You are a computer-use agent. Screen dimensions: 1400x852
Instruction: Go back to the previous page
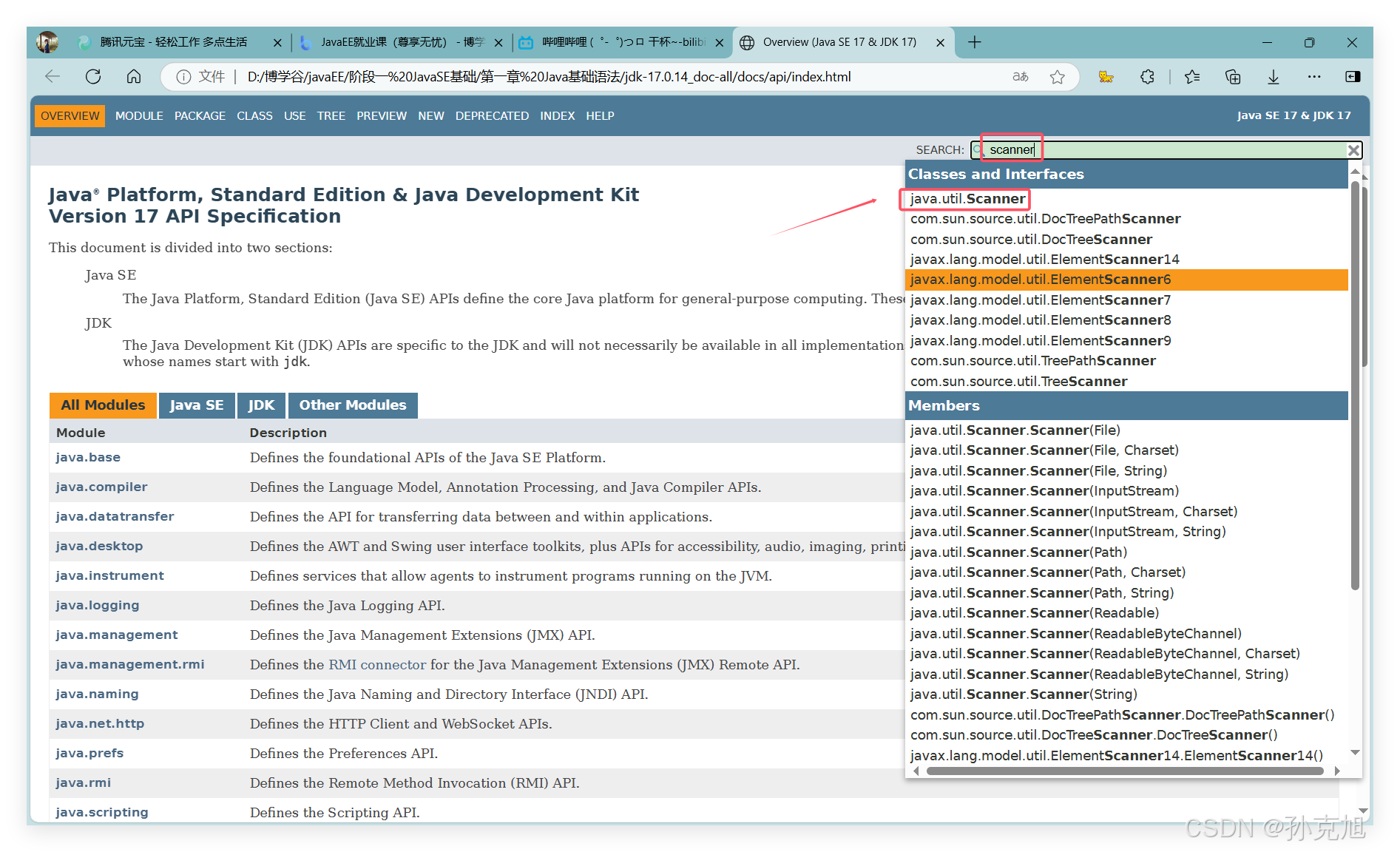click(53, 77)
